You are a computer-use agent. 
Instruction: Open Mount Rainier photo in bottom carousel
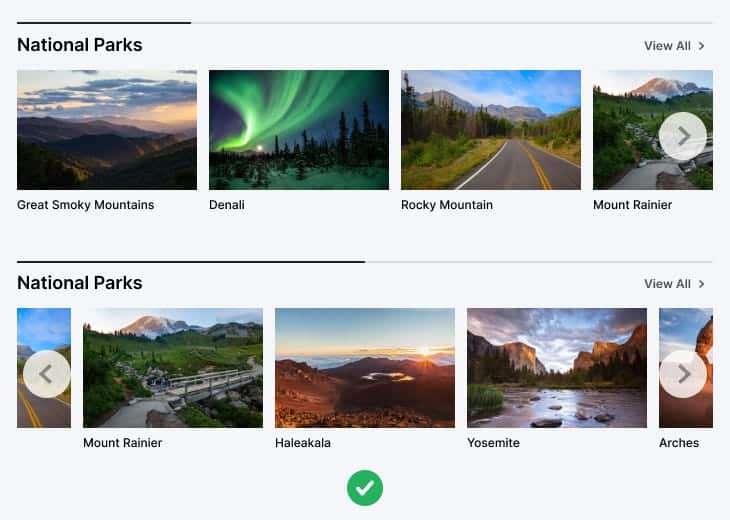click(x=173, y=368)
